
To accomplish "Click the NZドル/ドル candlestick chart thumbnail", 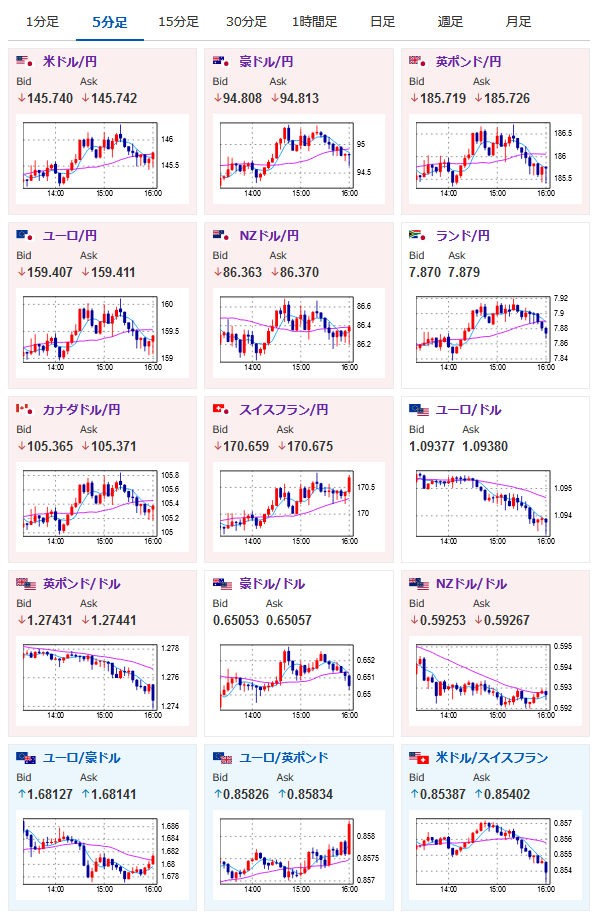I will pyautogui.click(x=494, y=682).
